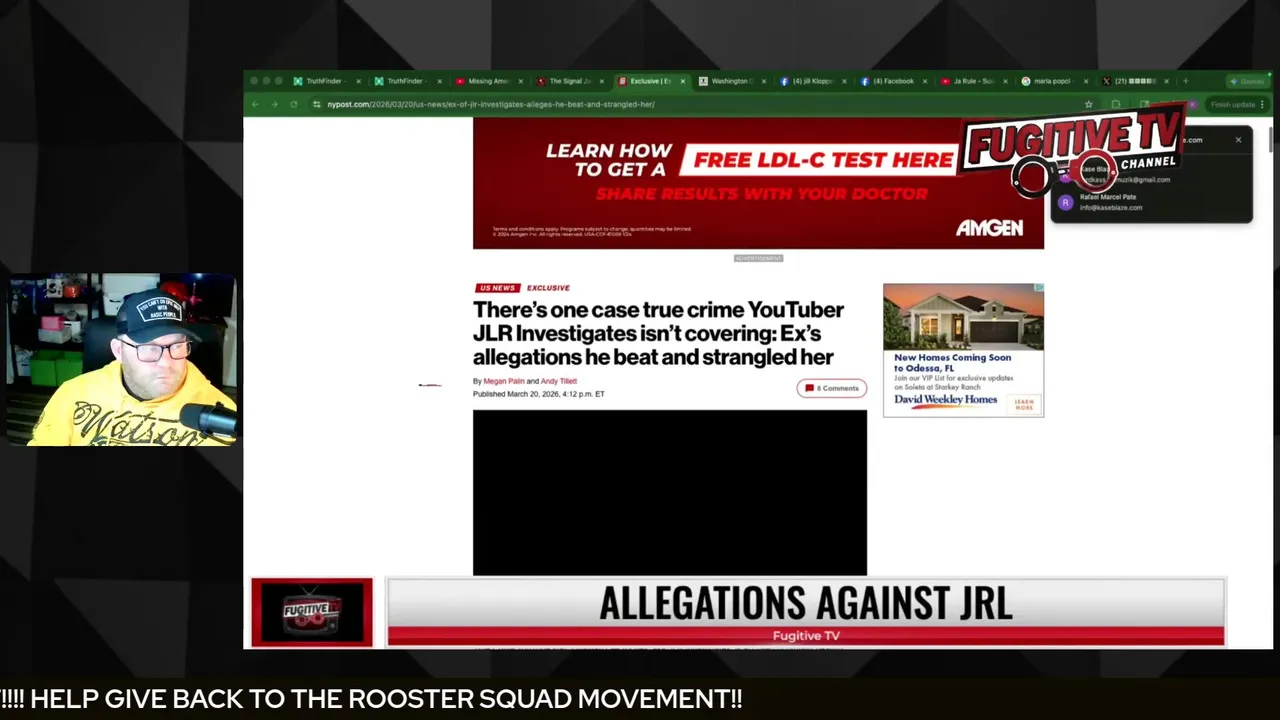Open author Andy Tillett's page

559,381
